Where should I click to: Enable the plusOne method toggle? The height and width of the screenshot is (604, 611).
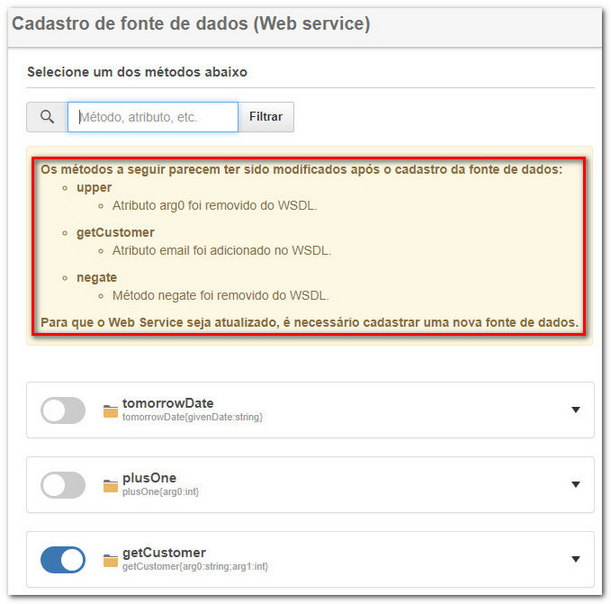click(63, 485)
